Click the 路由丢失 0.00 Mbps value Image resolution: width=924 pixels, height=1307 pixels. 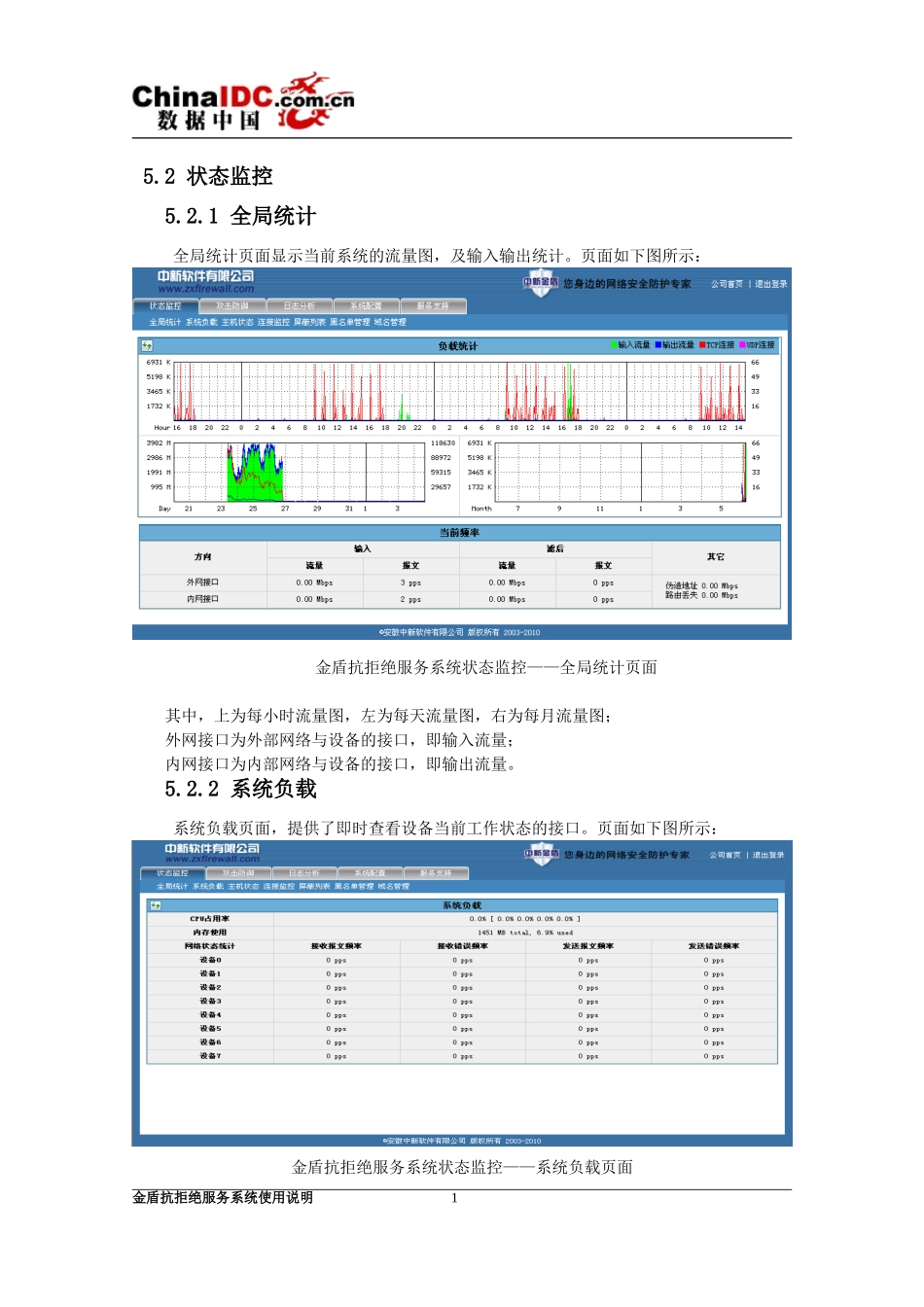pos(701,595)
